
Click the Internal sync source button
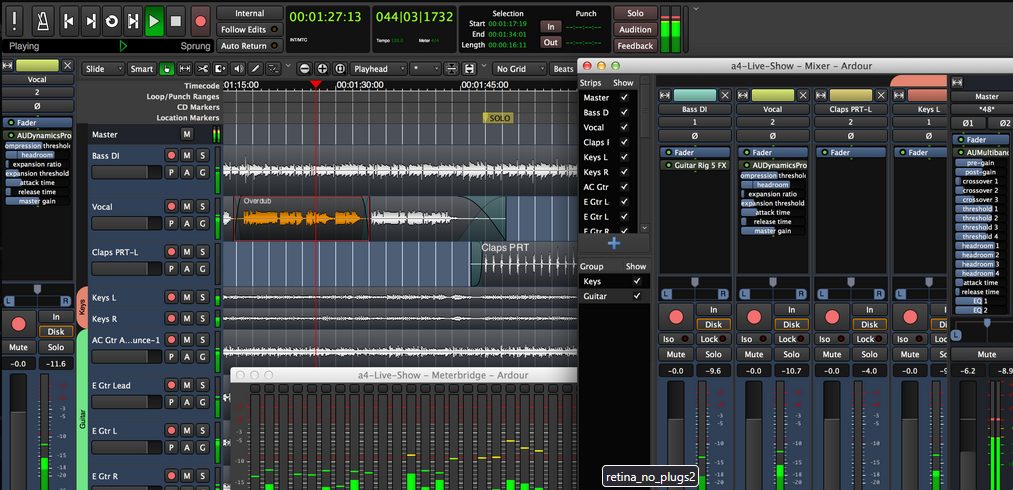[x=250, y=14]
